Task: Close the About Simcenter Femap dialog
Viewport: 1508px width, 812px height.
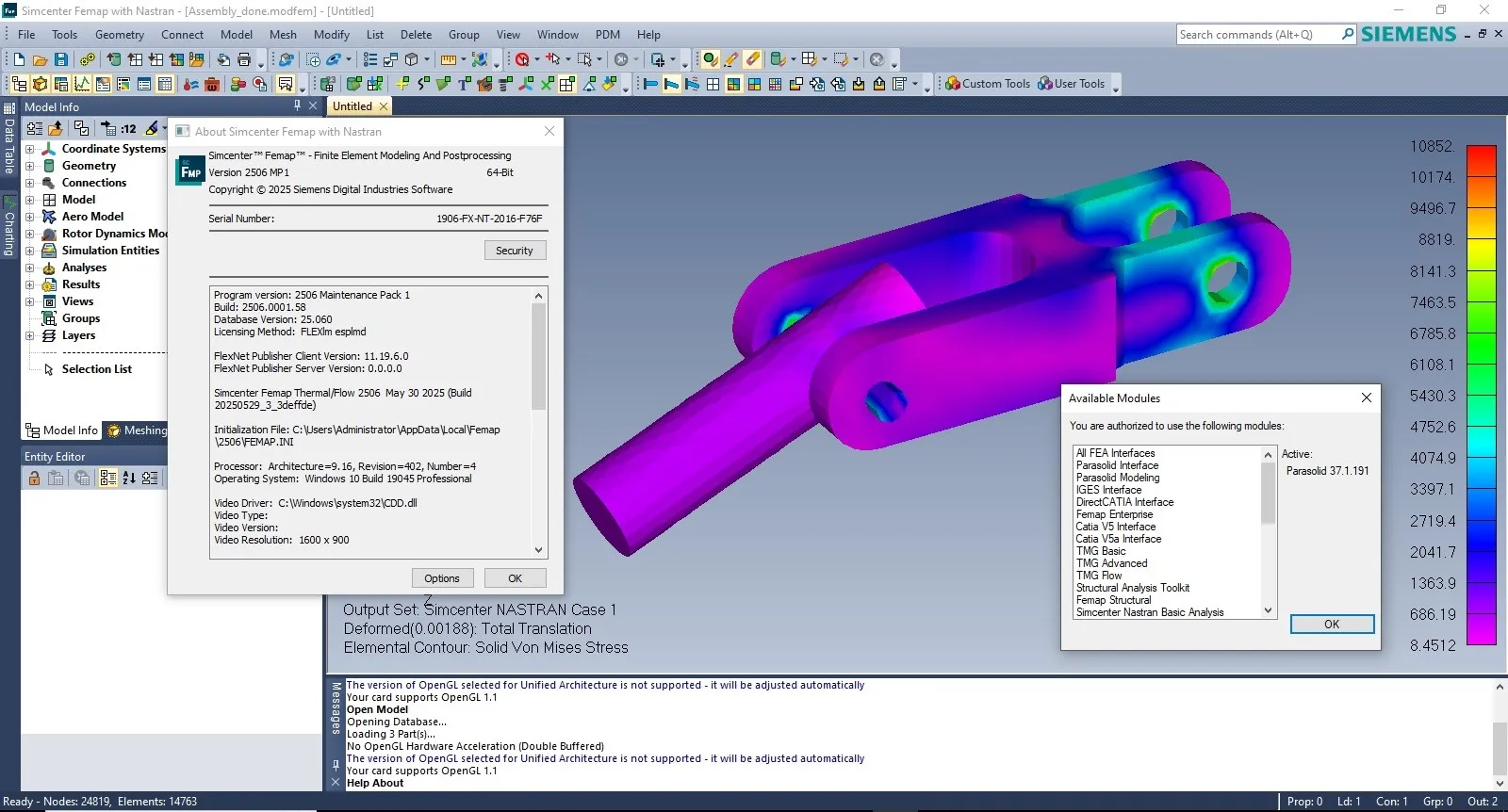Action: (x=549, y=131)
